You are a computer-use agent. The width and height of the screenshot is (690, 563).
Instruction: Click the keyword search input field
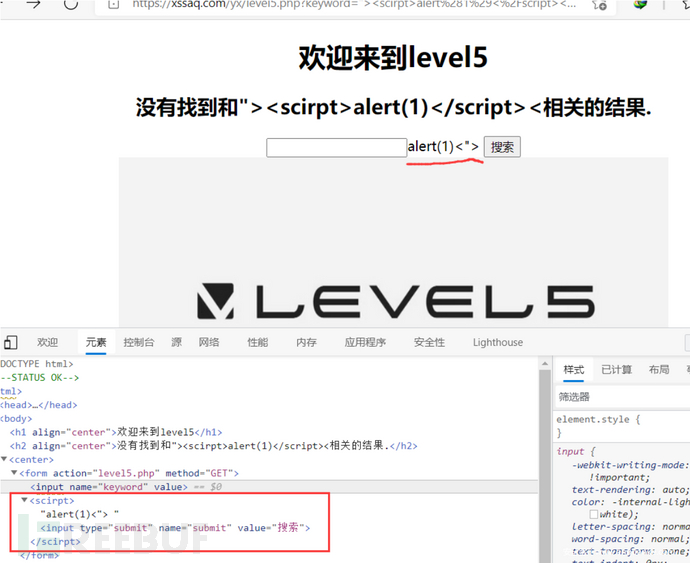click(x=336, y=147)
